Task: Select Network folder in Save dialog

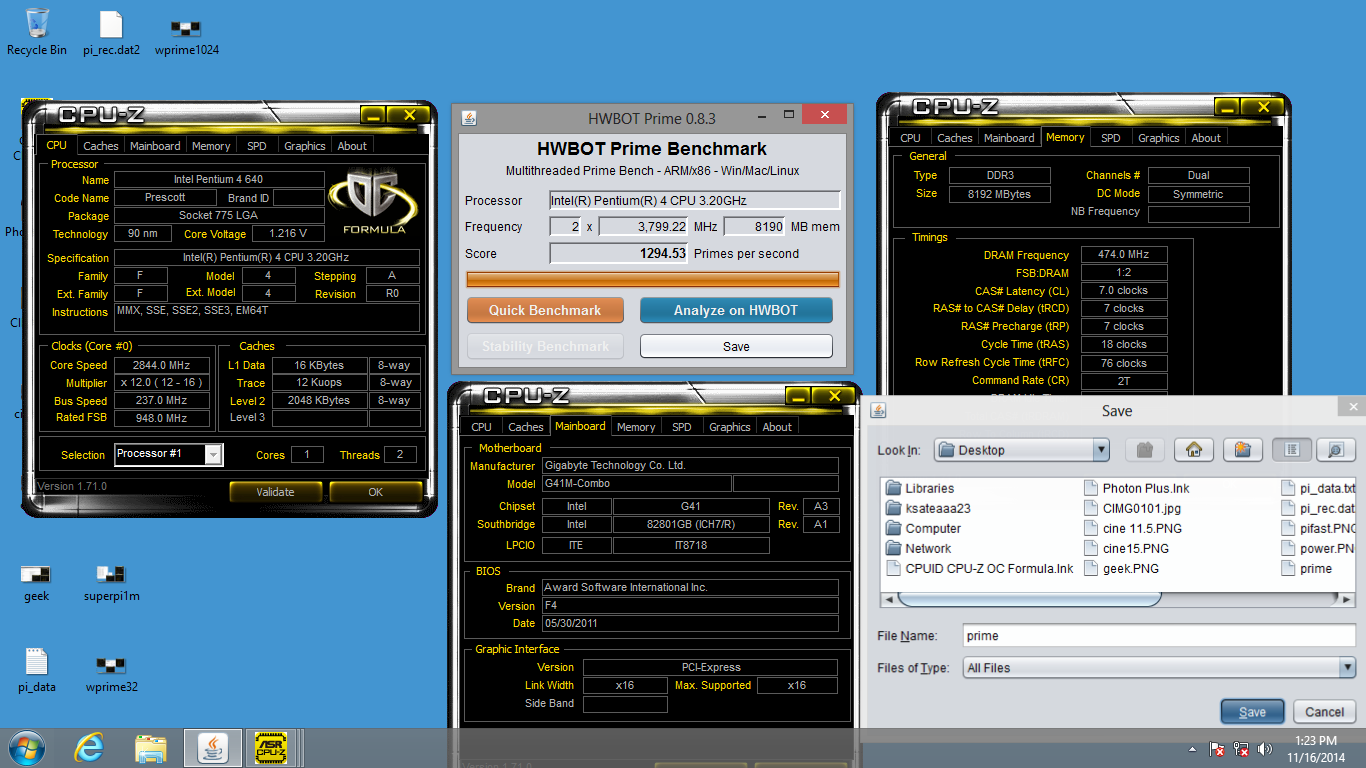Action: [919, 548]
